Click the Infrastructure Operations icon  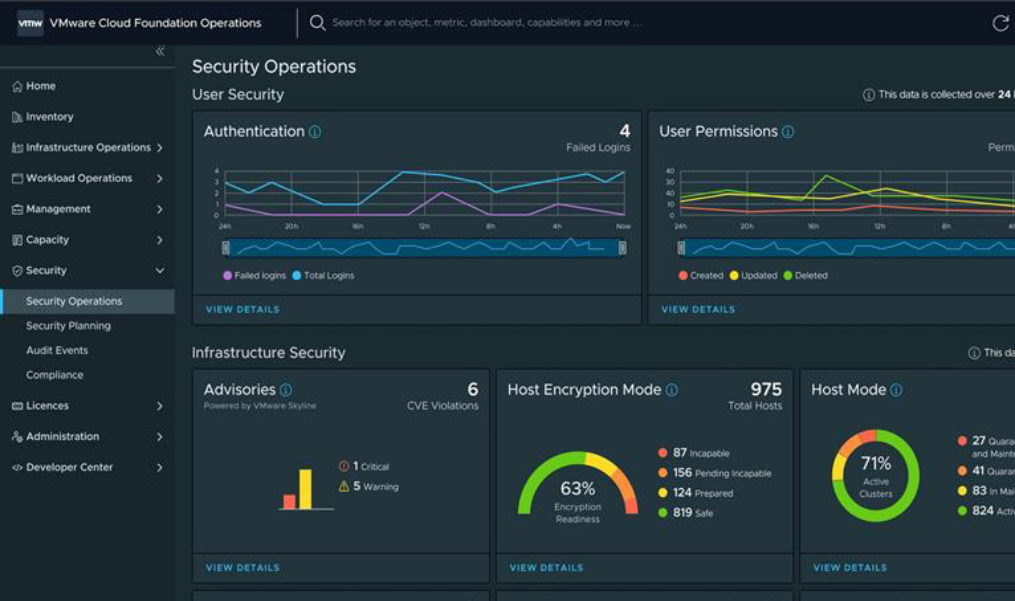tap(17, 148)
